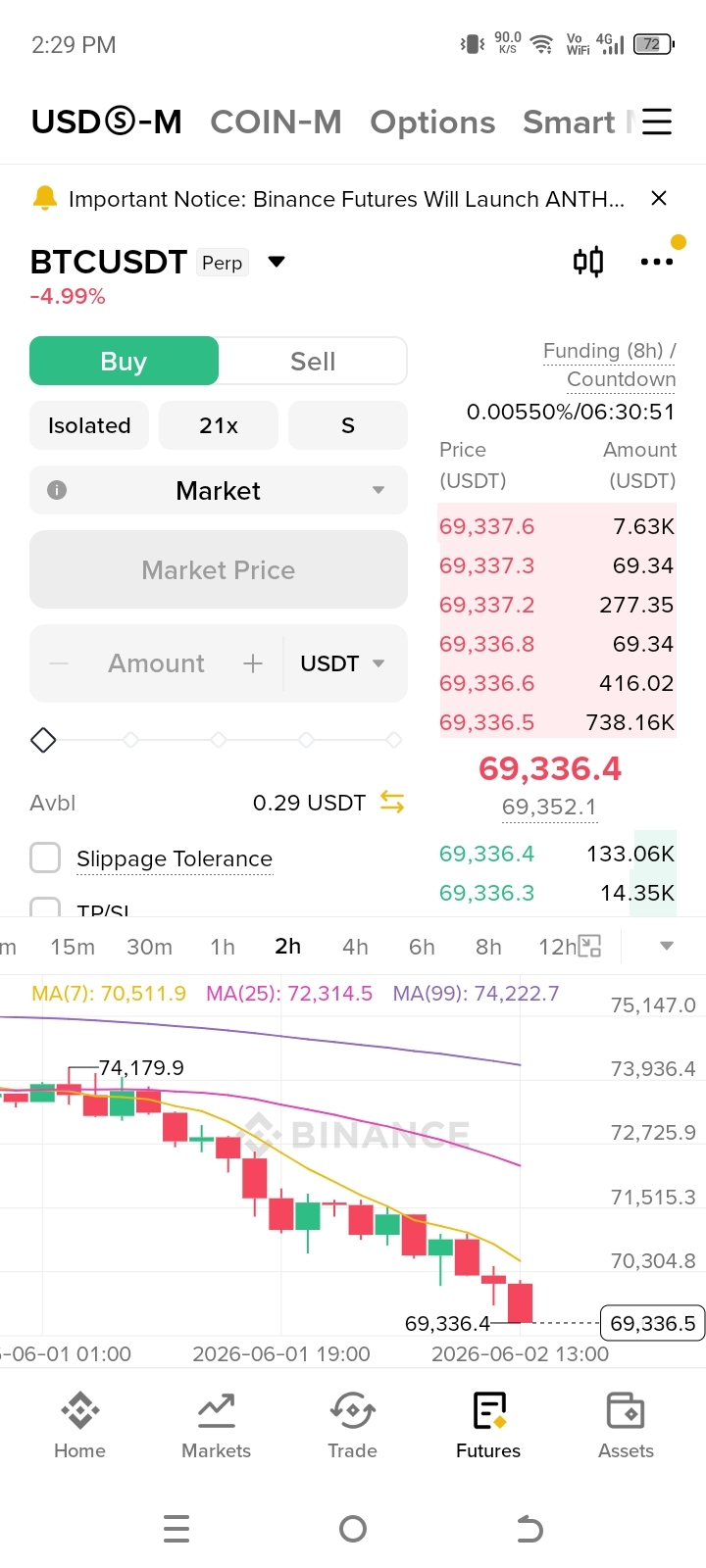Select the Buy side toggle
The height and width of the screenshot is (1568, 706).
coord(124,362)
